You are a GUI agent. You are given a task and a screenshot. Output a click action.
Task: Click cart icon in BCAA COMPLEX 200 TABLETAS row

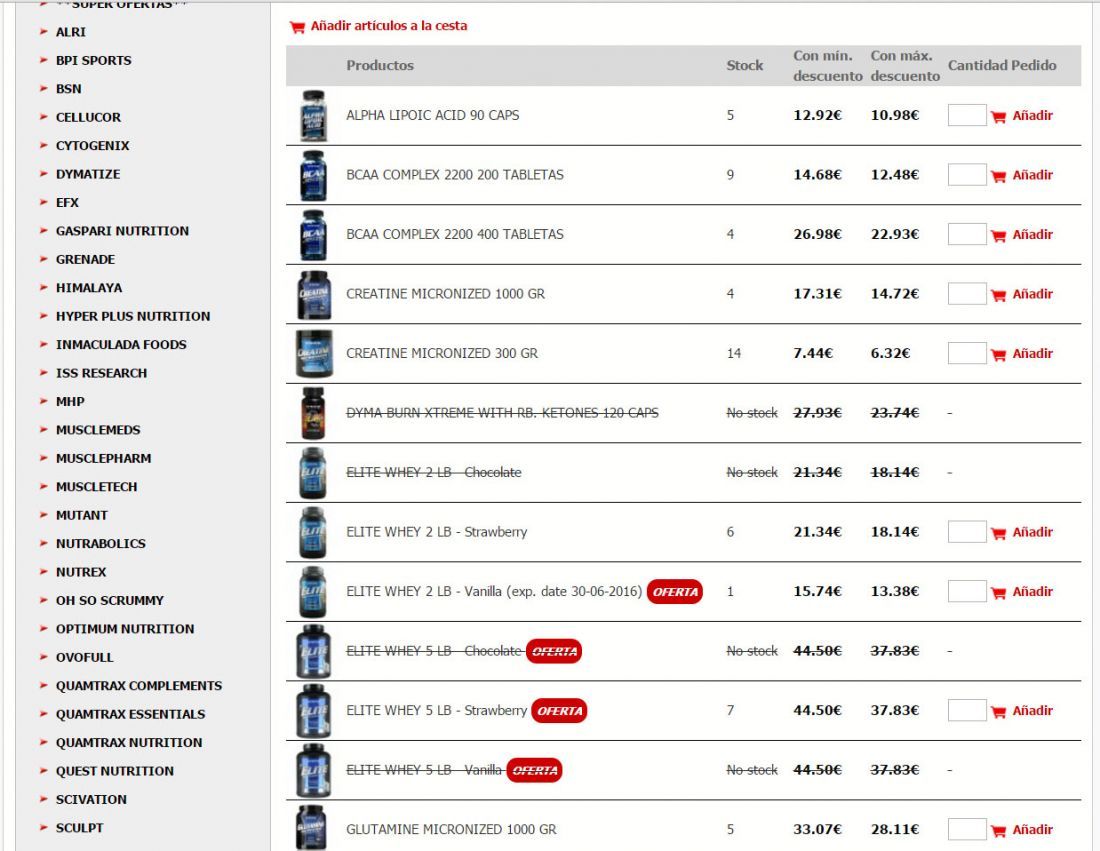click(998, 176)
